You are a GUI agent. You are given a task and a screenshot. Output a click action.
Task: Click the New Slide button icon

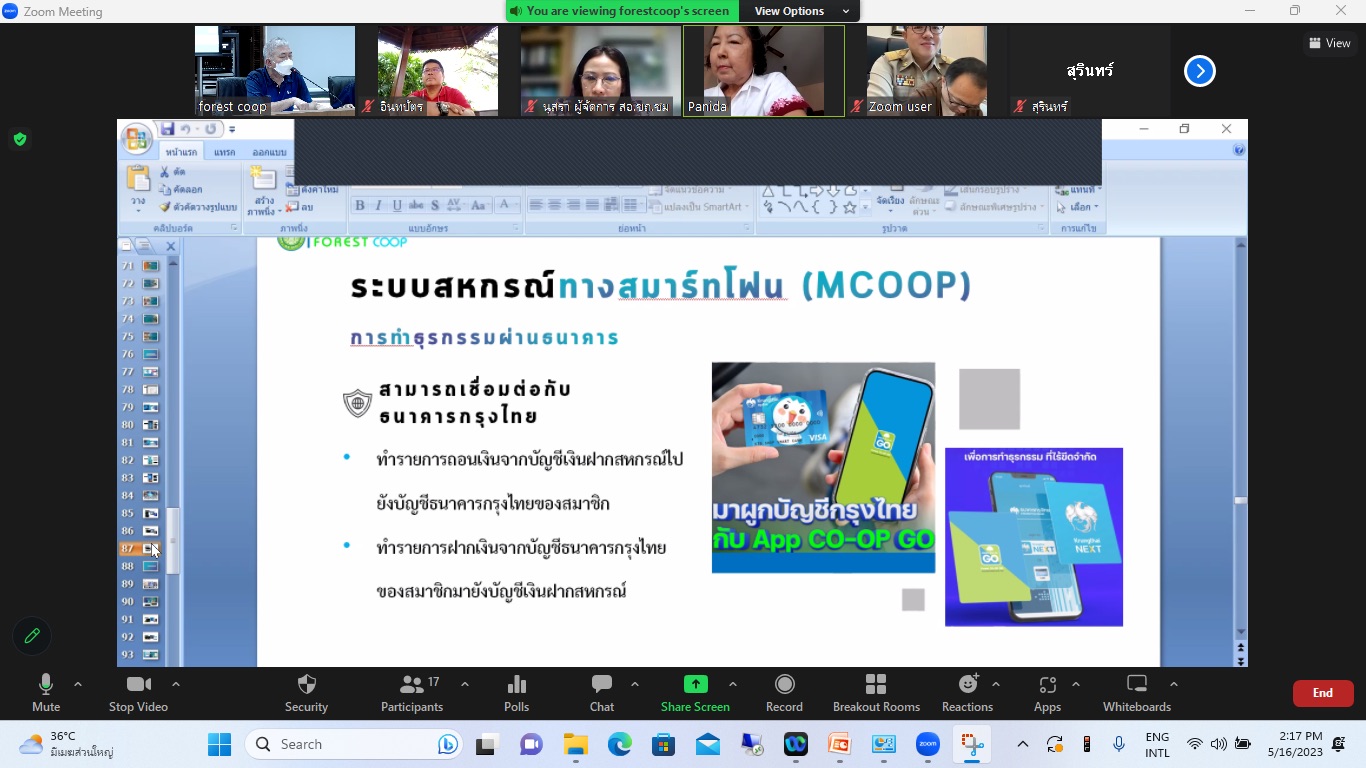[264, 179]
